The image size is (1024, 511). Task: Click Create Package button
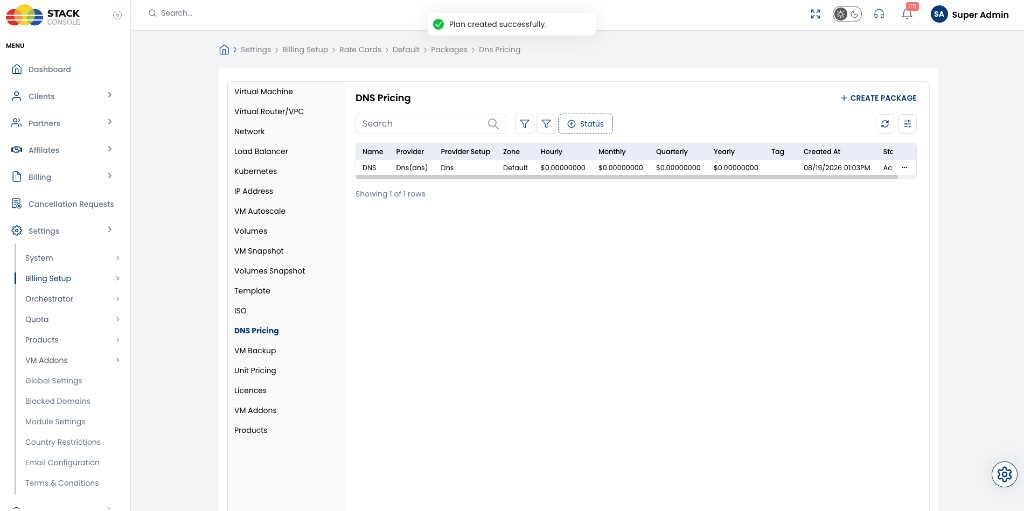878,98
